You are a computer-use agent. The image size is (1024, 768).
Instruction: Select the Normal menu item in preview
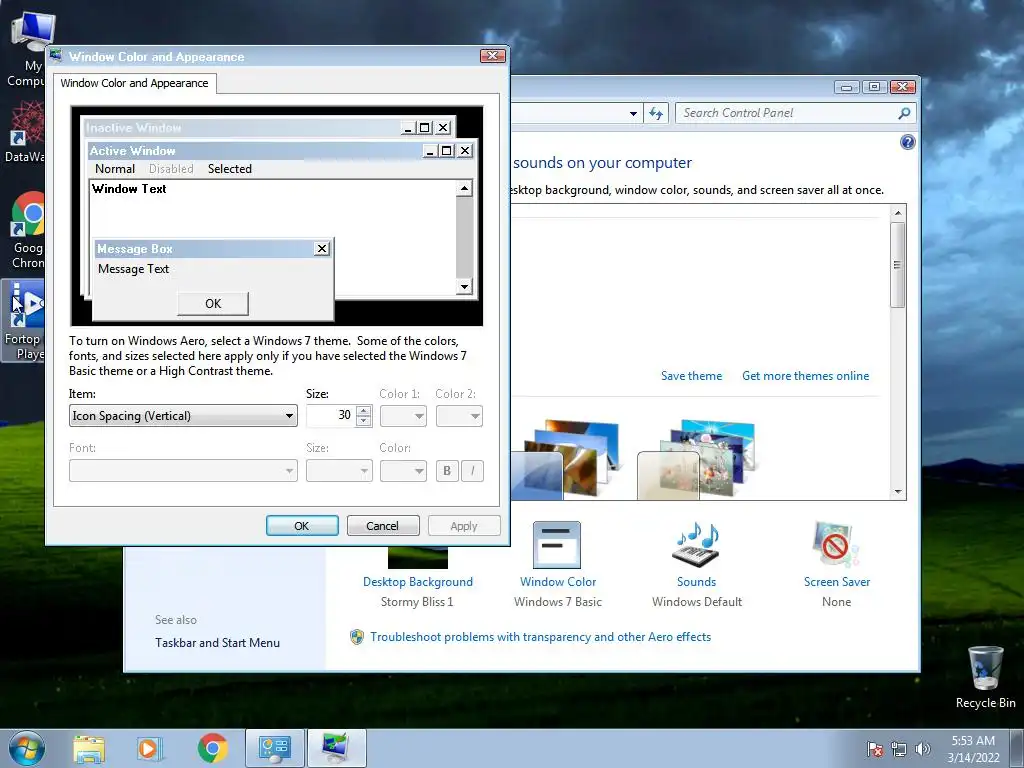tap(115, 168)
